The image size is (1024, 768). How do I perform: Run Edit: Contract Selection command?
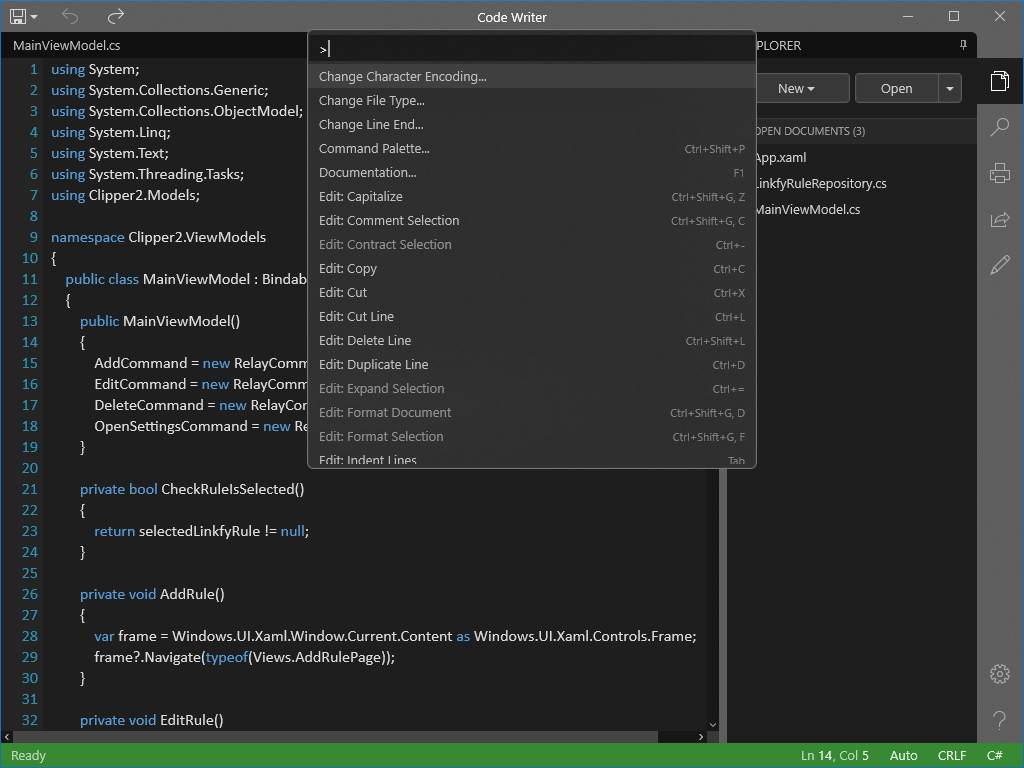[532, 245]
